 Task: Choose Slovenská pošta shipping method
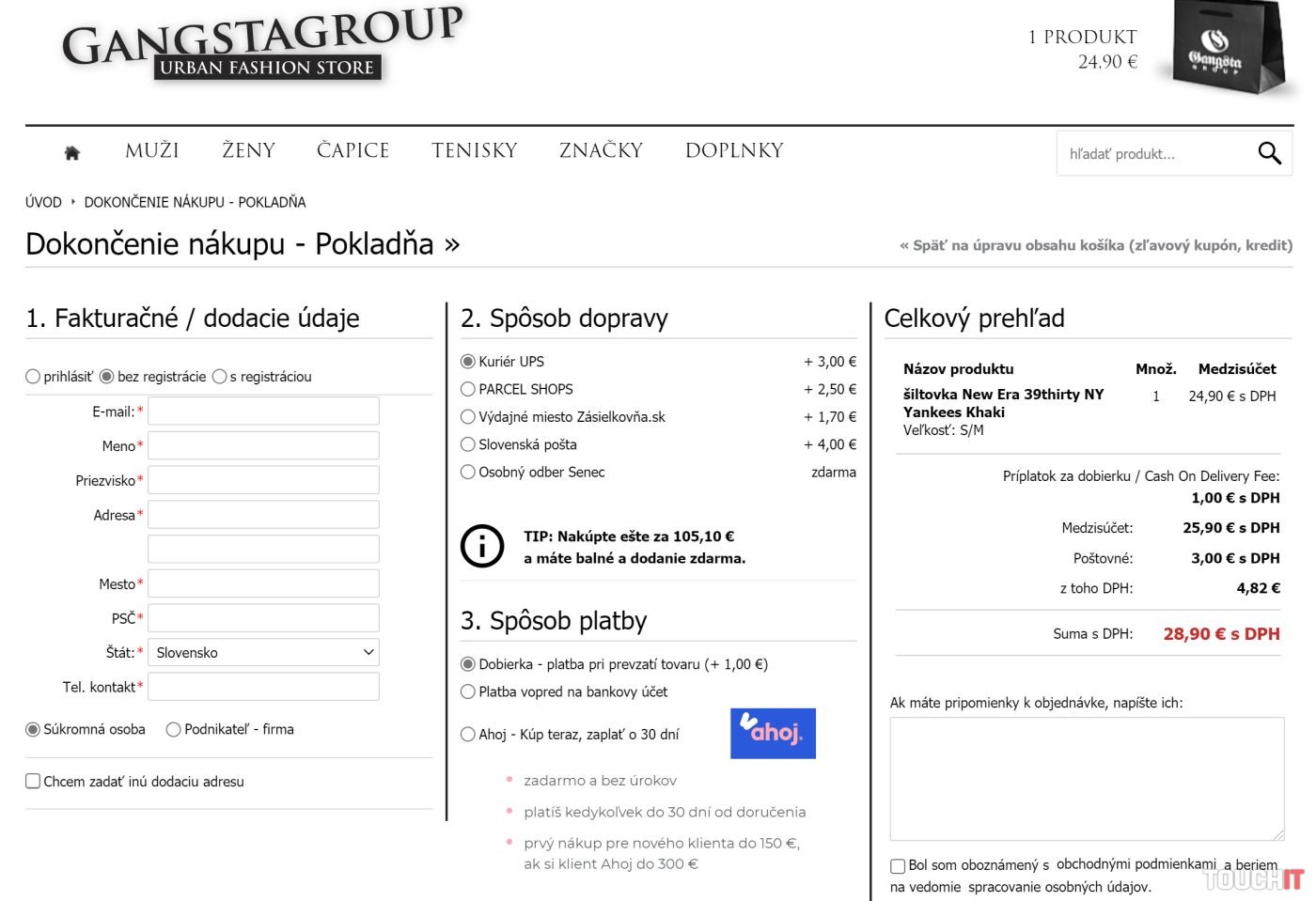(468, 444)
